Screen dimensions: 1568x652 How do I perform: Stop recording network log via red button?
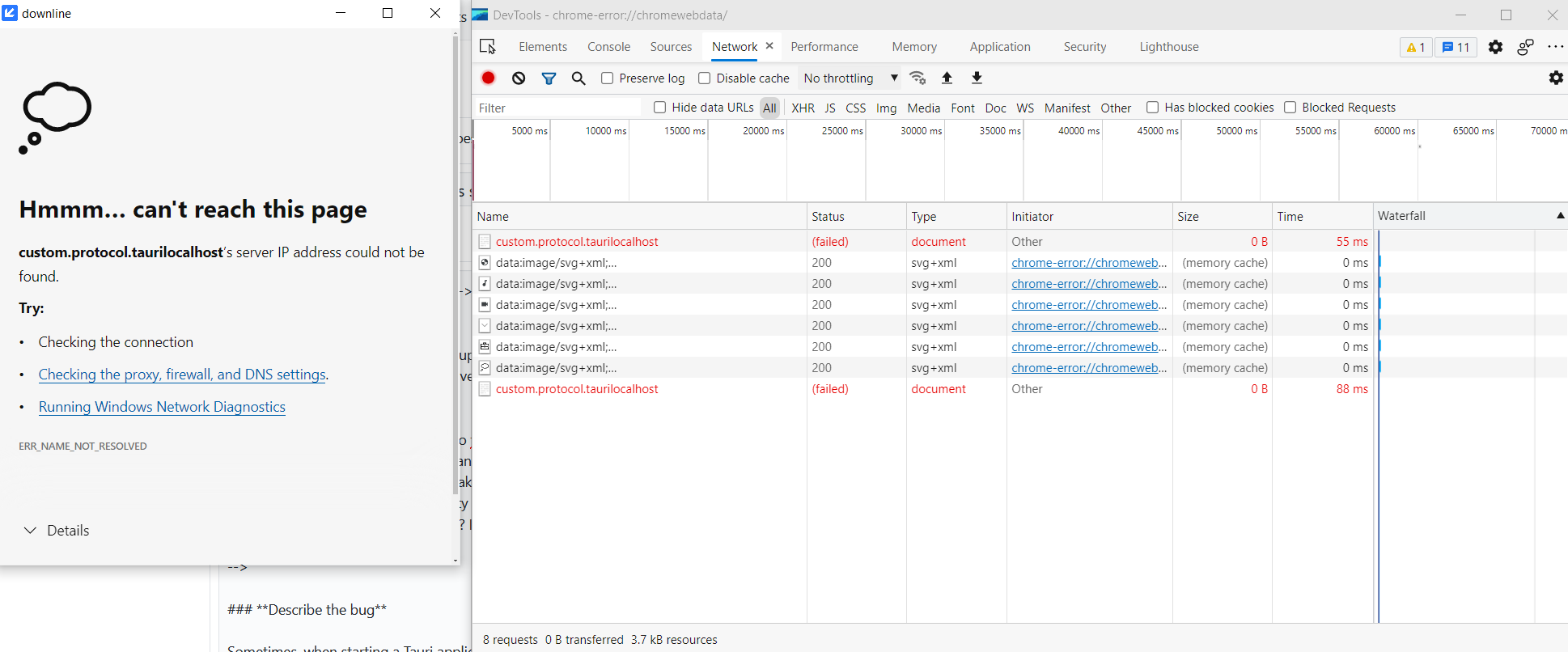(x=488, y=78)
